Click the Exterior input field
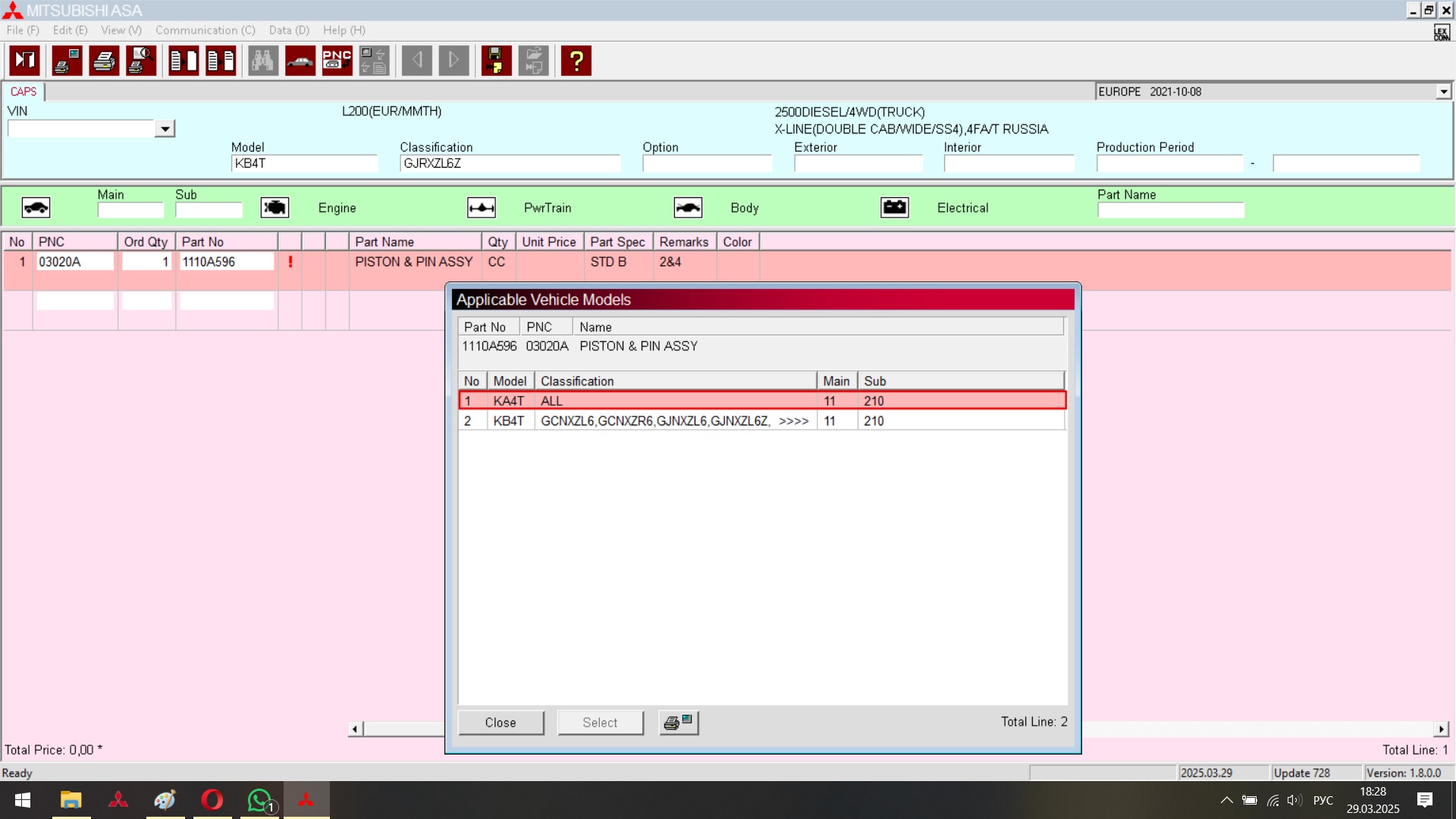The image size is (1456, 819). coord(858,164)
